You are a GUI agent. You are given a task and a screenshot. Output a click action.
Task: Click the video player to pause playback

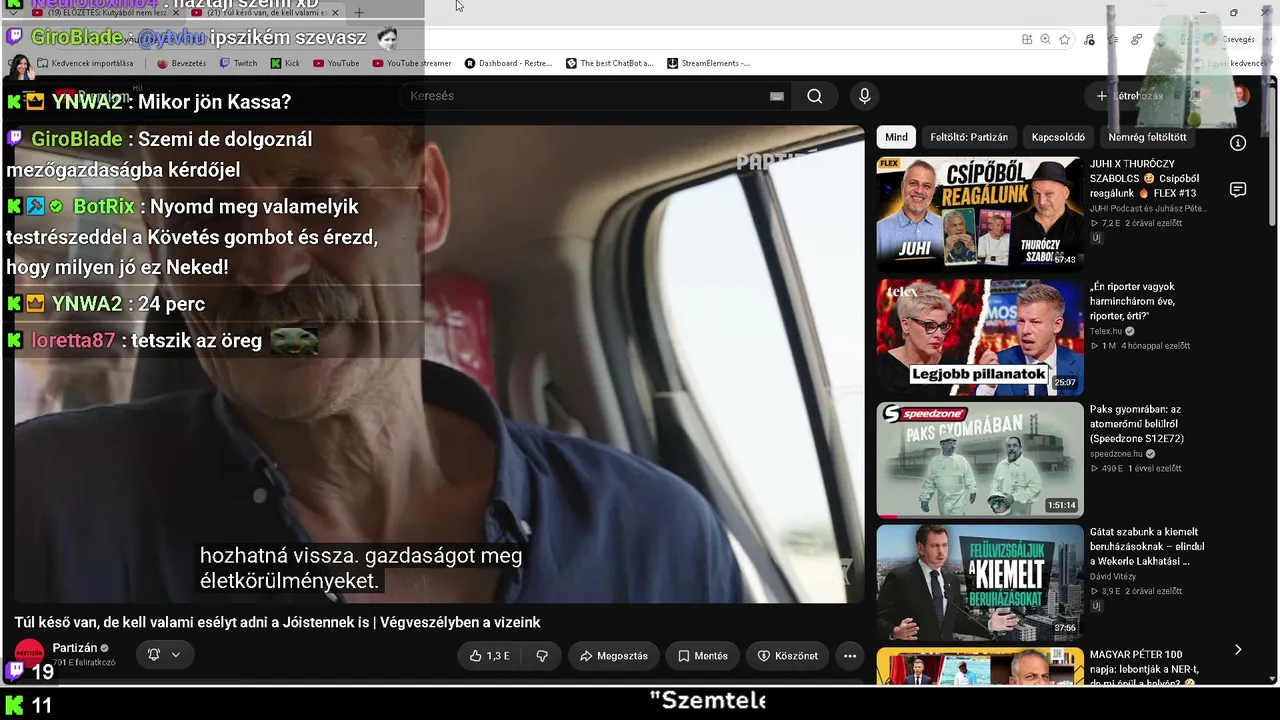(439, 364)
